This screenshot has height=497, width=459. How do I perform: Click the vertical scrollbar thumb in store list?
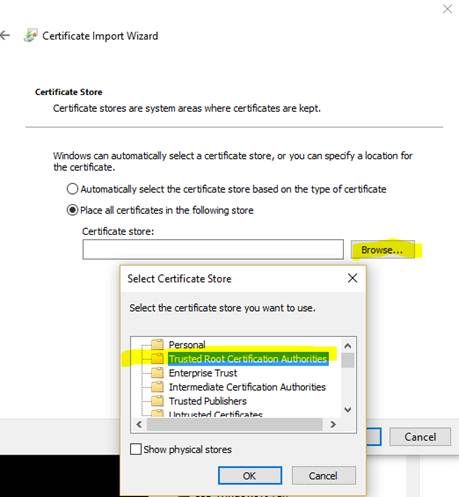point(348,360)
